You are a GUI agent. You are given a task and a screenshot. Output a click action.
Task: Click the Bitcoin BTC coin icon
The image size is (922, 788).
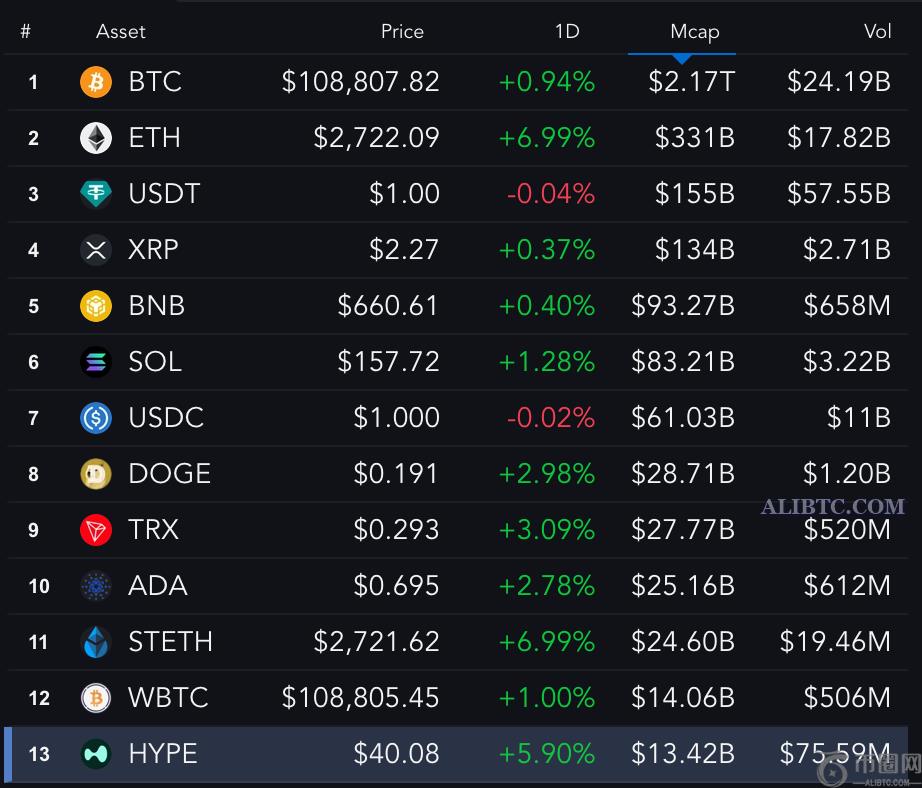point(96,82)
